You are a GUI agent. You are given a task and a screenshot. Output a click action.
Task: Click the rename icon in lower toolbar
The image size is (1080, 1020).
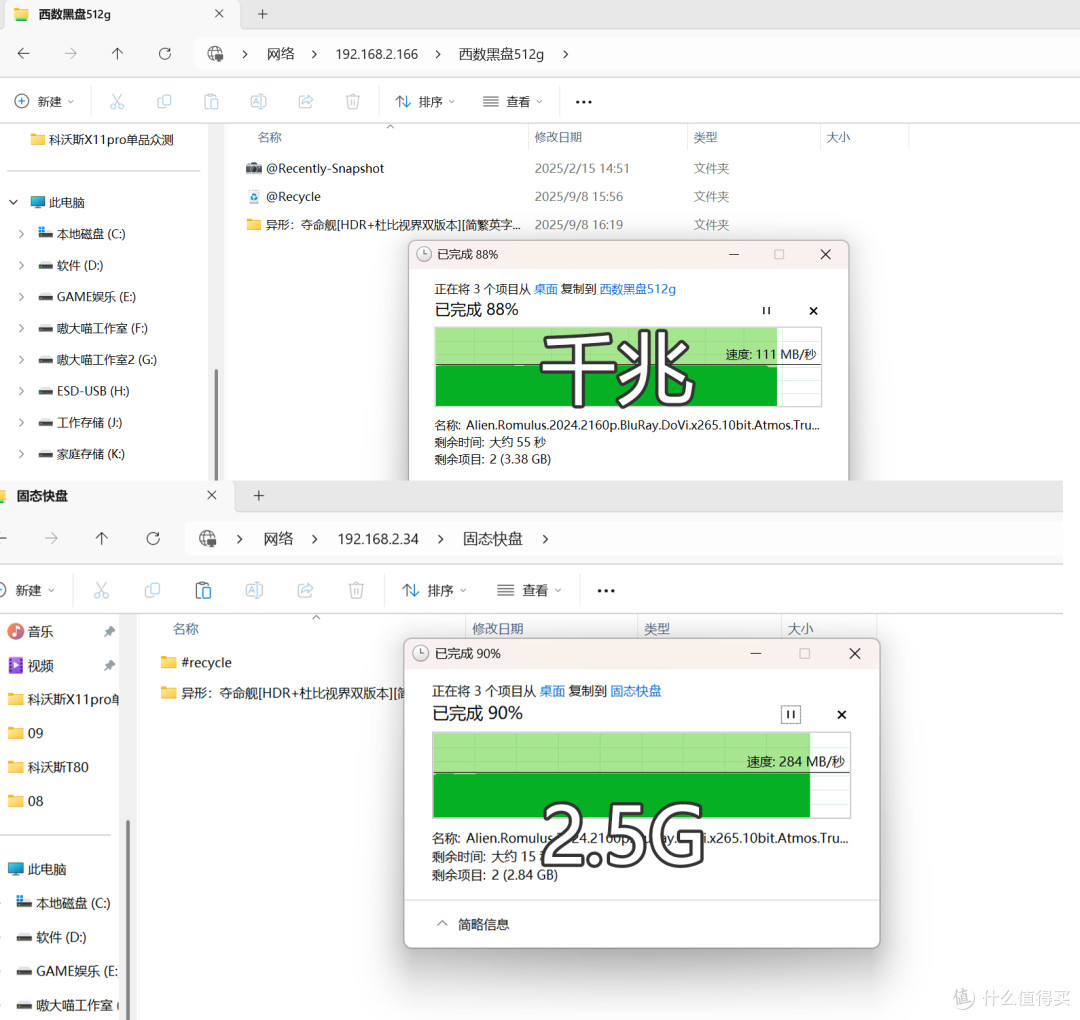click(x=254, y=590)
